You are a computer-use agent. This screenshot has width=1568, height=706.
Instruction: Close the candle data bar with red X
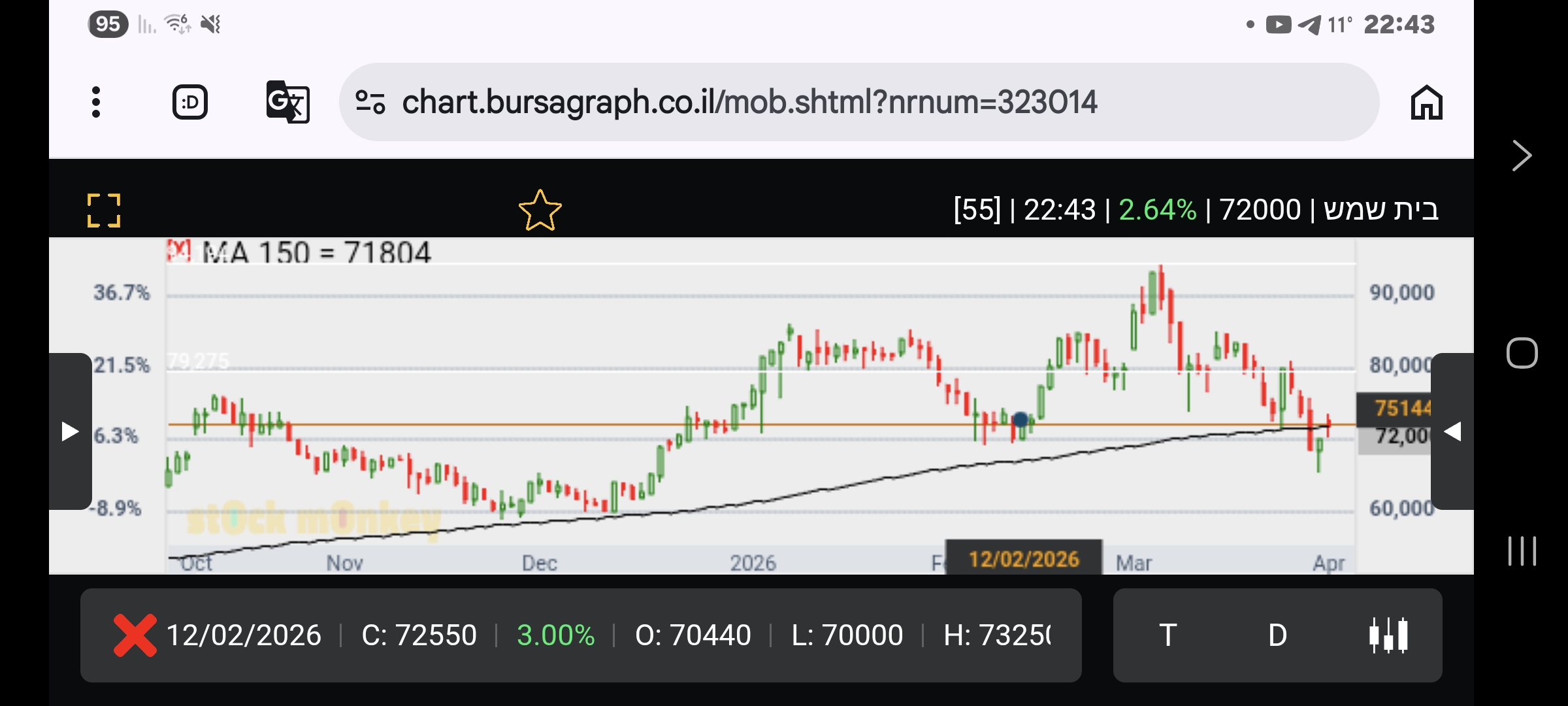135,635
